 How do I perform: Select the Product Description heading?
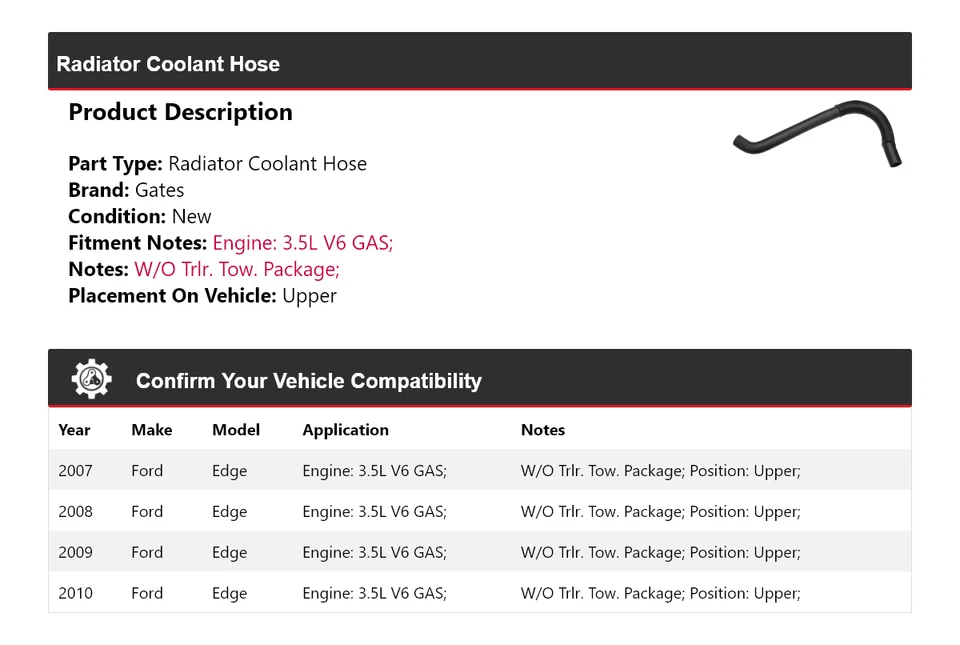(x=180, y=112)
